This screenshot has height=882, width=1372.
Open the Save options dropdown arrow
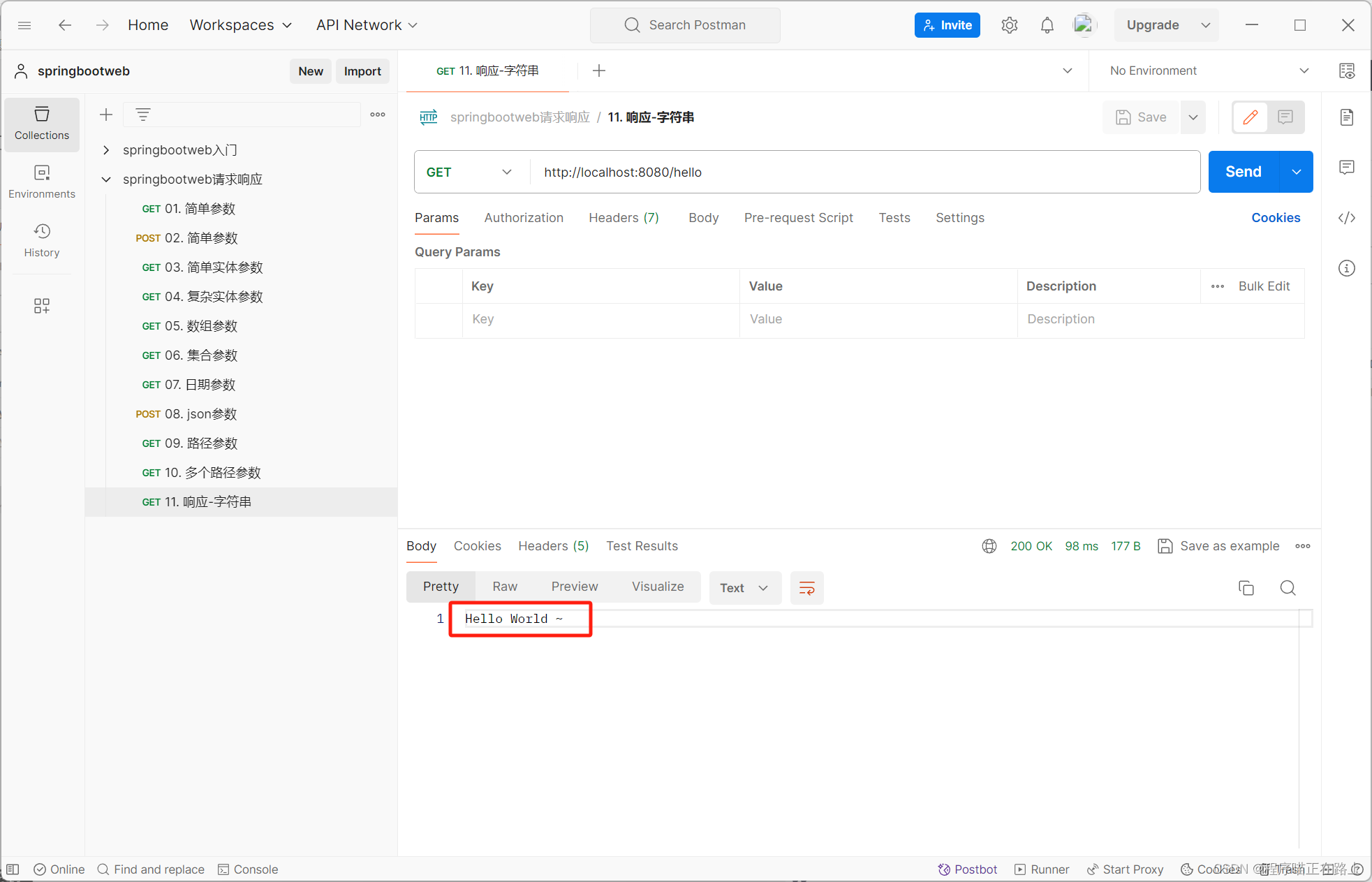1194,117
